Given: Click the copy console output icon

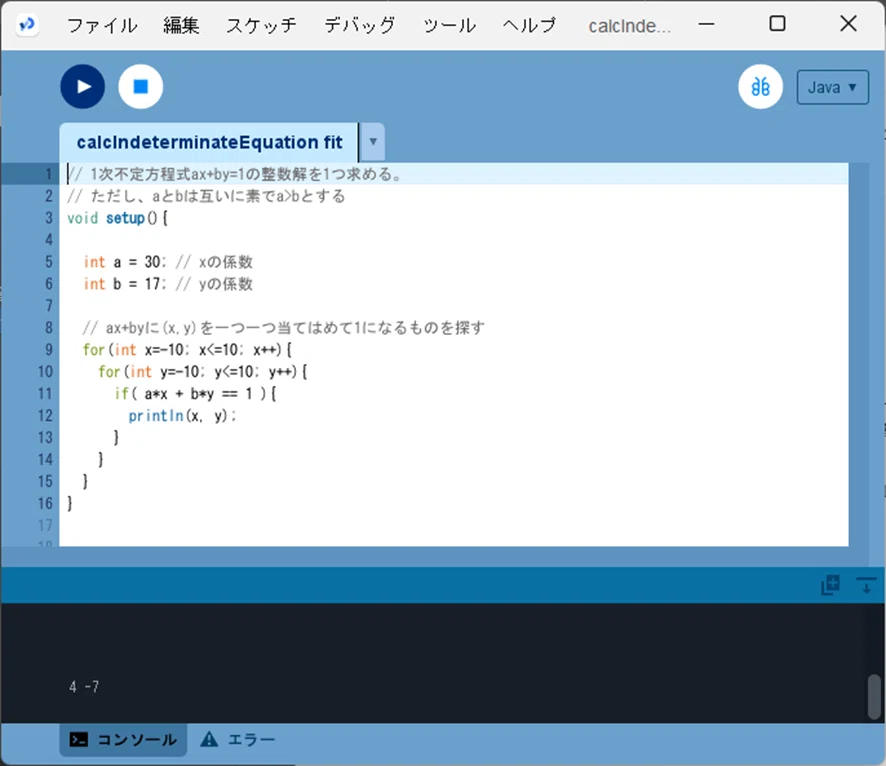Looking at the screenshot, I should 830,585.
